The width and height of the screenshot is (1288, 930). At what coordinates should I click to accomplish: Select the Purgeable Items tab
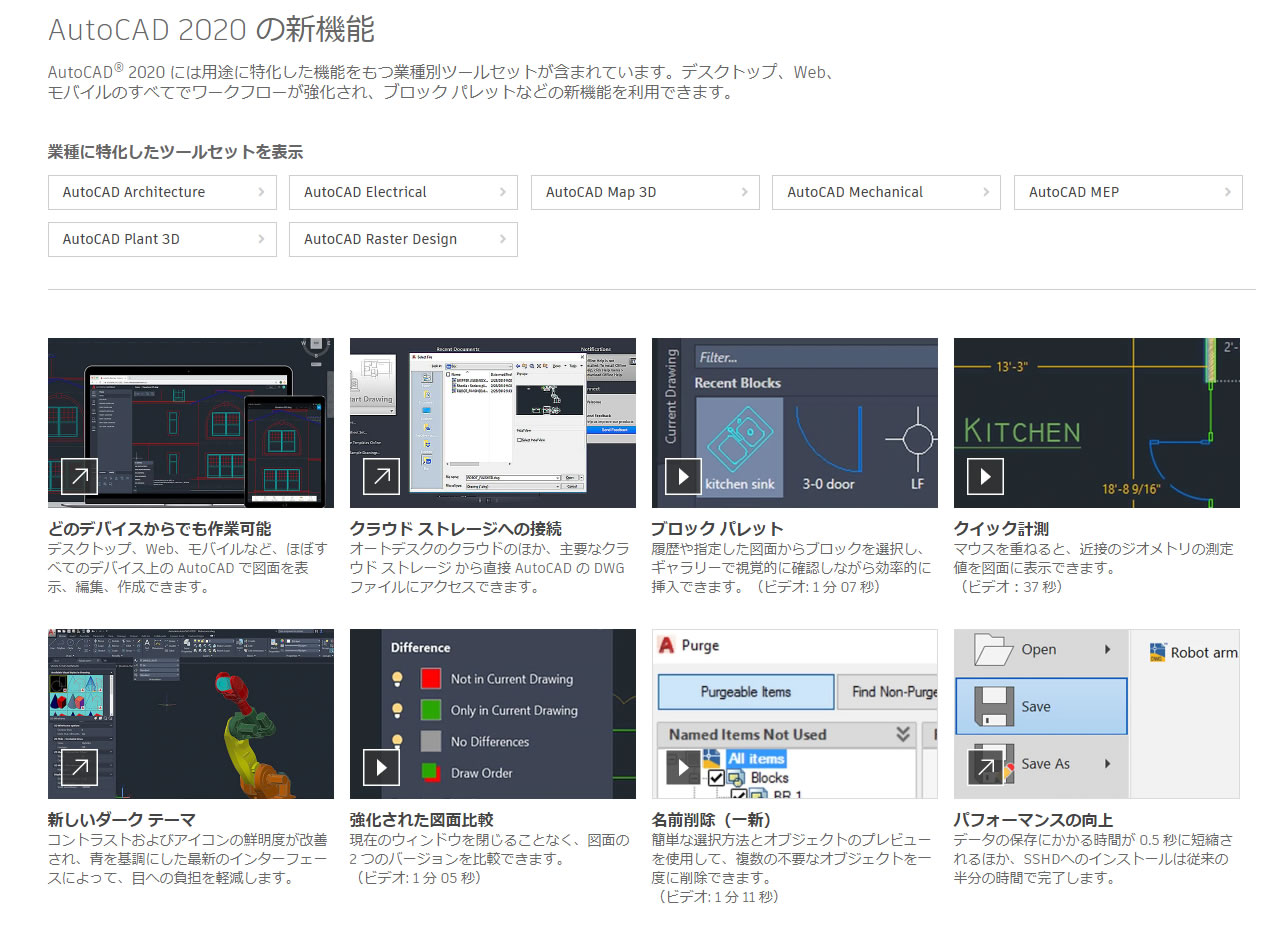746,692
